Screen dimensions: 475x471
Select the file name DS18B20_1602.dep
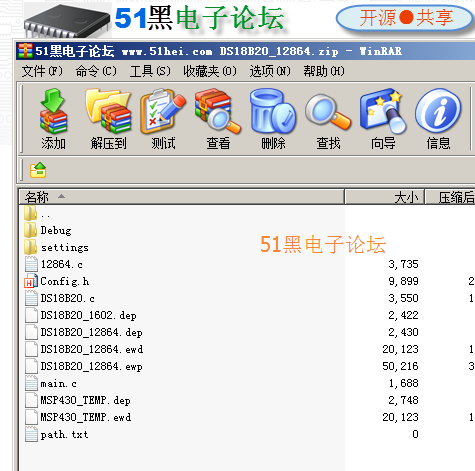pyautogui.click(x=88, y=315)
